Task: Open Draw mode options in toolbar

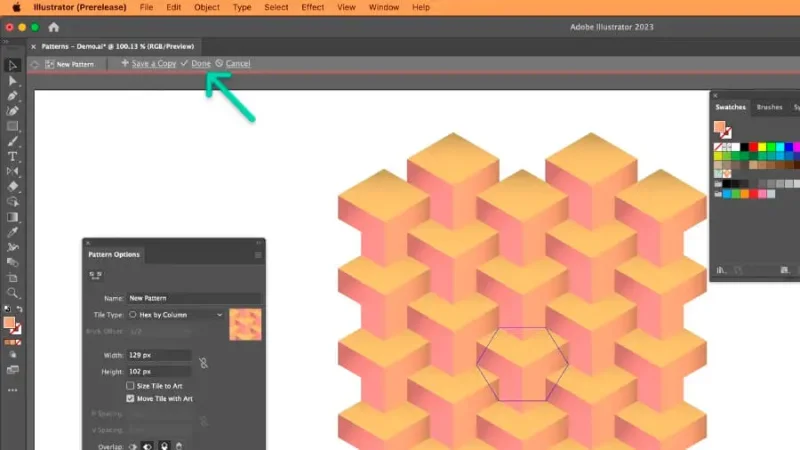Action: 13,355
